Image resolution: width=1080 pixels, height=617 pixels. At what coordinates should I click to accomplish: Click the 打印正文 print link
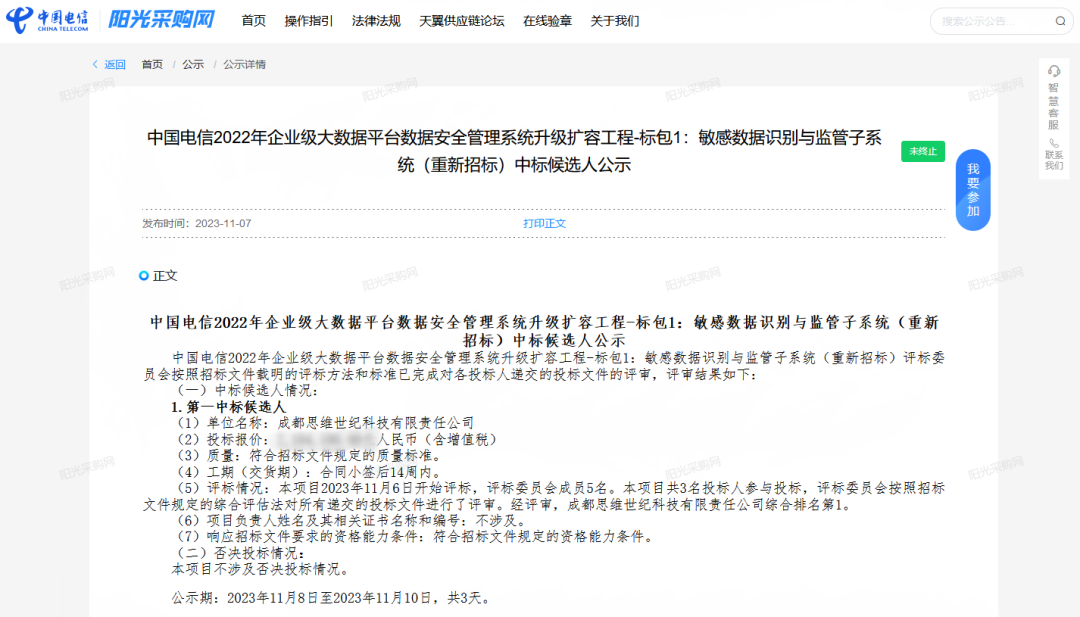(544, 223)
